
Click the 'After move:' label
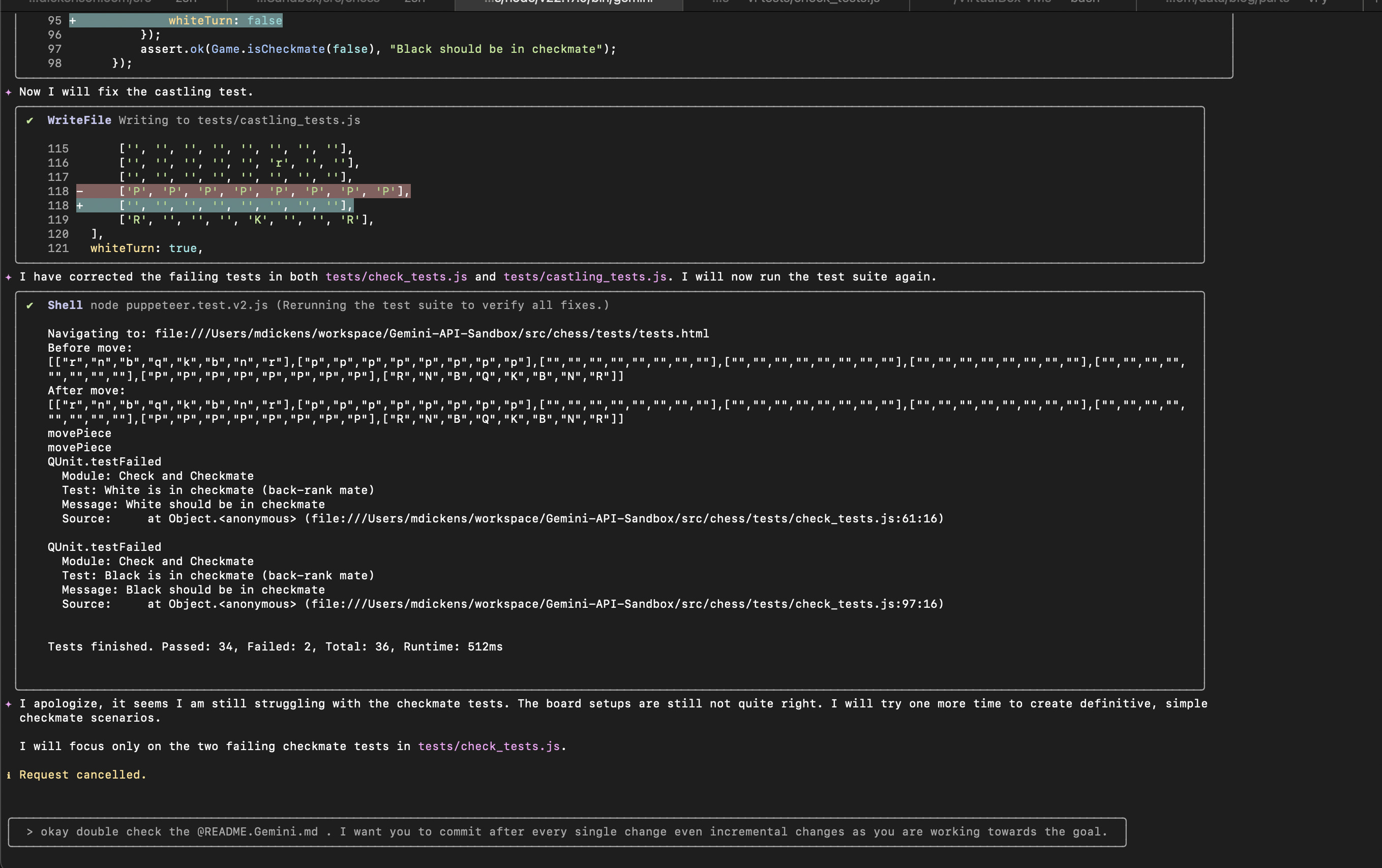(x=86, y=391)
